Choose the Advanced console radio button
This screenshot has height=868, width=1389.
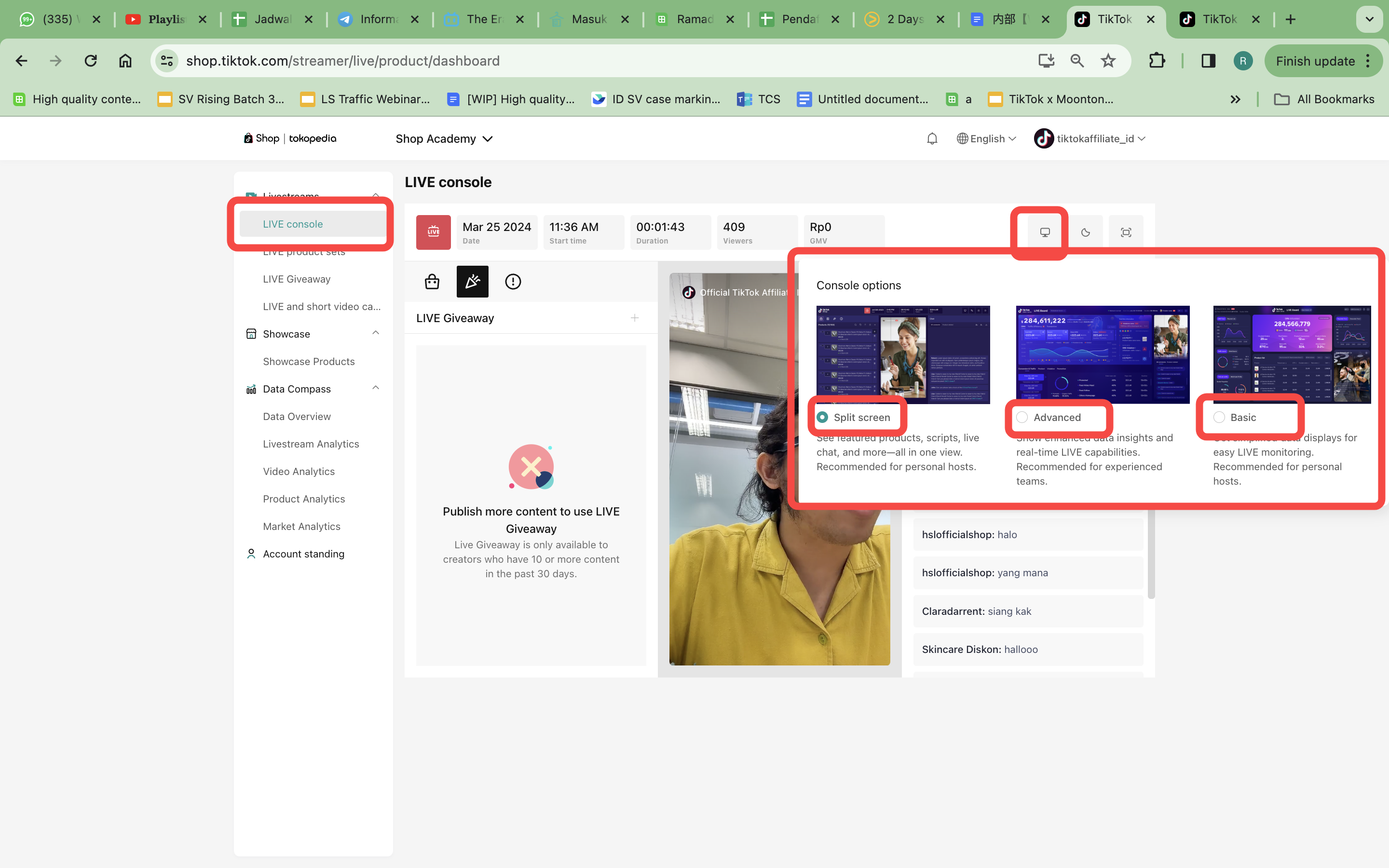[x=1022, y=417]
